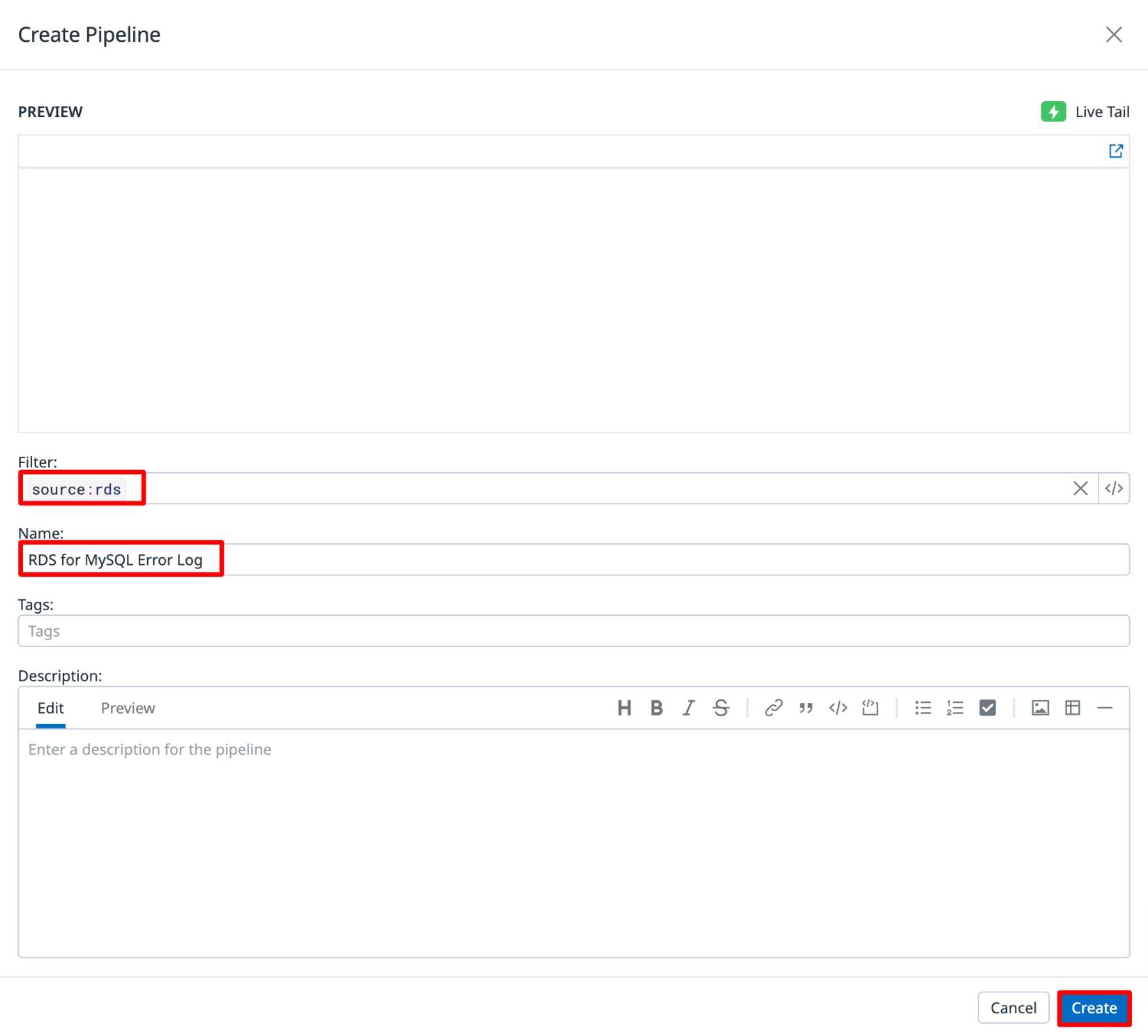The image size is (1148, 1036).
Task: Click the description text area
Action: [574, 842]
